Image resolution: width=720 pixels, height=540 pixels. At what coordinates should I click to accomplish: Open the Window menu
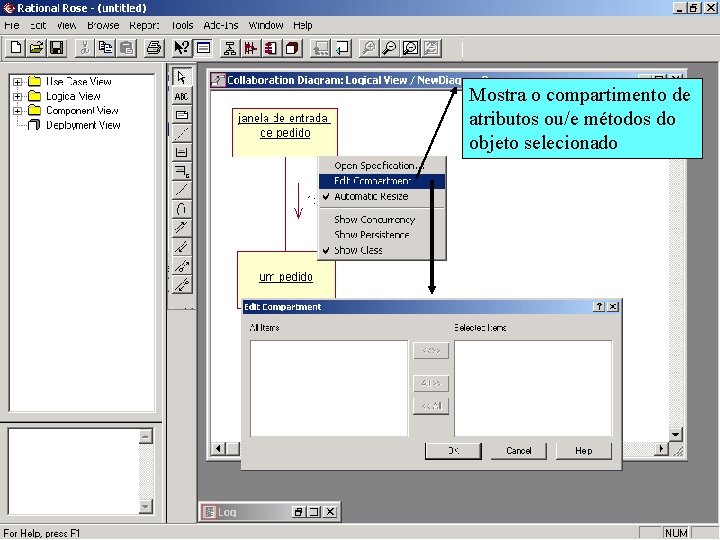(x=266, y=25)
